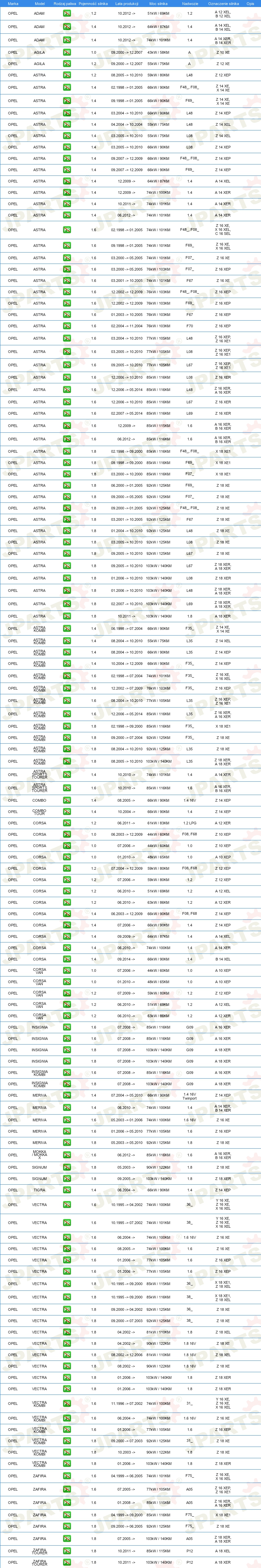The width and height of the screenshot is (261, 1568).
Task: Click the Opis column header
Action: (250, 4)
